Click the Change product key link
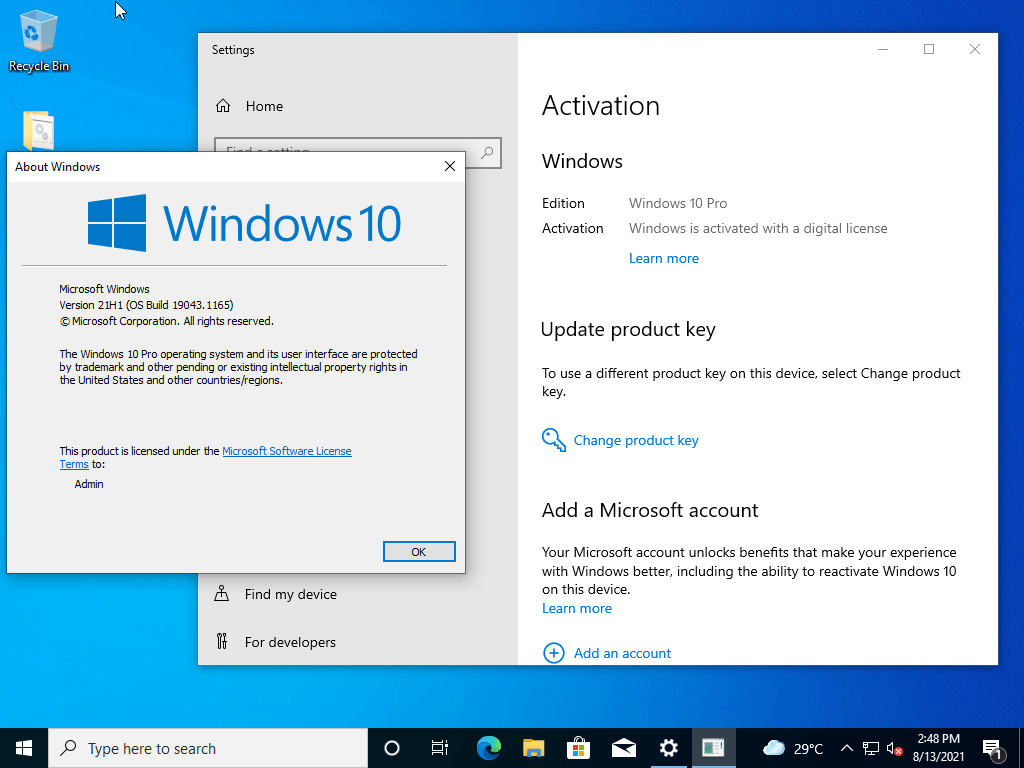Viewport: 1024px width, 768px height. (x=636, y=440)
